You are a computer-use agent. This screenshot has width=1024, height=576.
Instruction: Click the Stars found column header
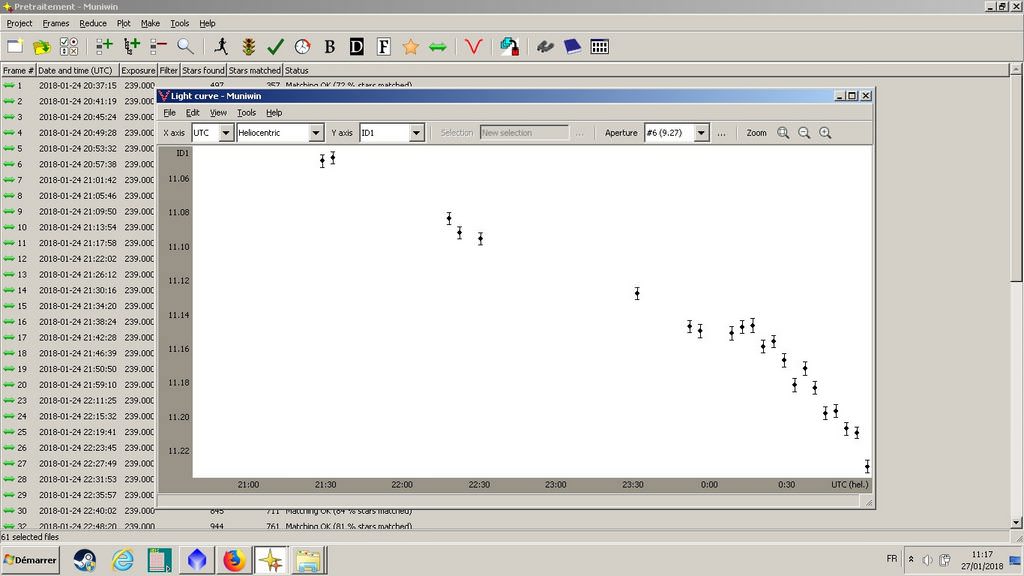pos(203,70)
